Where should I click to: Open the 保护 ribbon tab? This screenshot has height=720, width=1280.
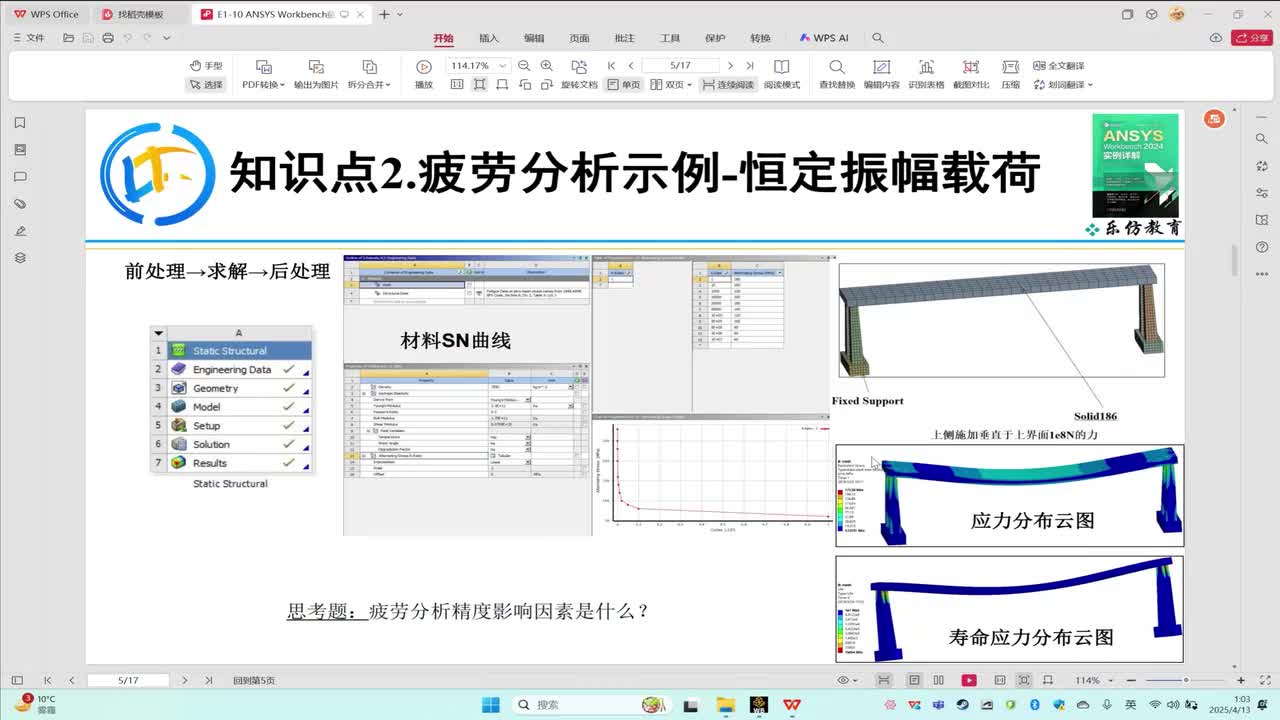715,38
